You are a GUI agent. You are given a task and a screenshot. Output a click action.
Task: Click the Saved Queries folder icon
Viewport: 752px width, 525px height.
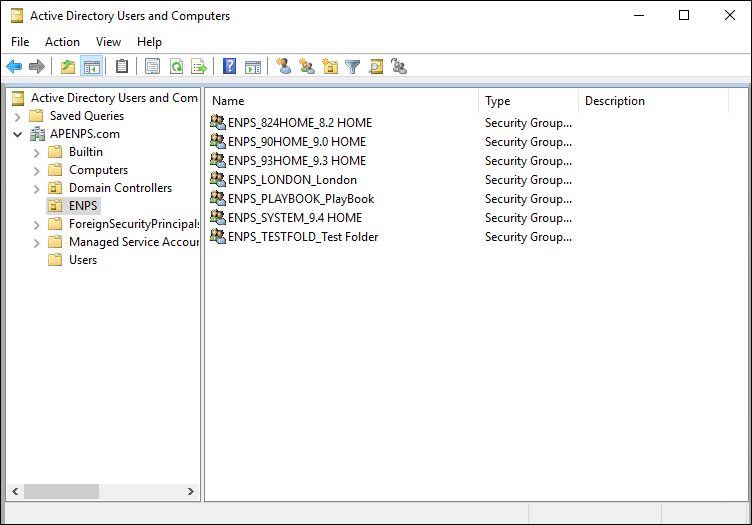pyautogui.click(x=36, y=116)
